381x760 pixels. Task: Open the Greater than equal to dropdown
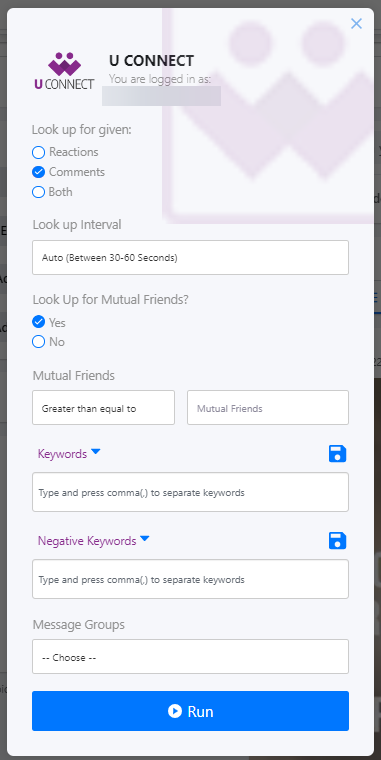pos(103,408)
